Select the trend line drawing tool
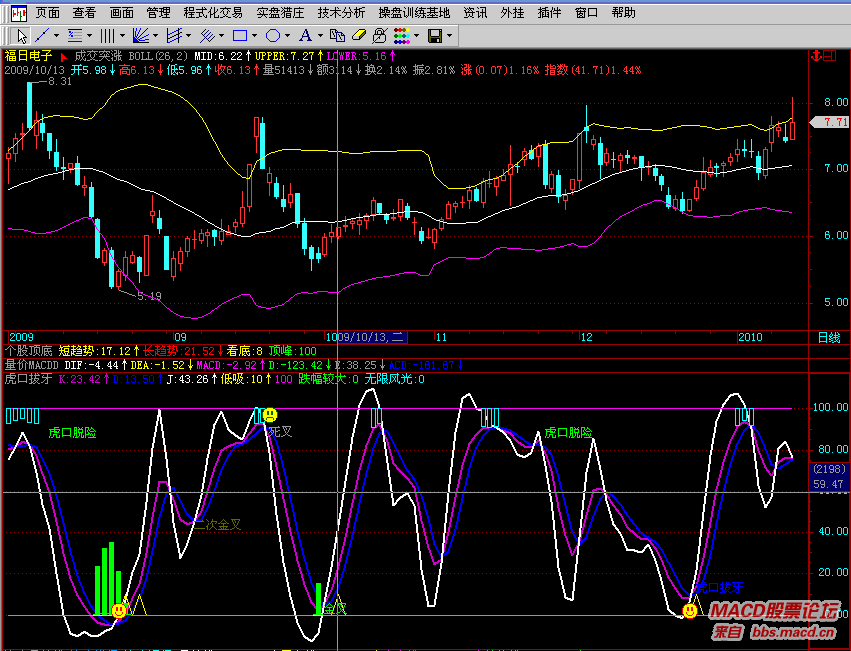Viewport: 851px width, 651px height. tap(42, 36)
